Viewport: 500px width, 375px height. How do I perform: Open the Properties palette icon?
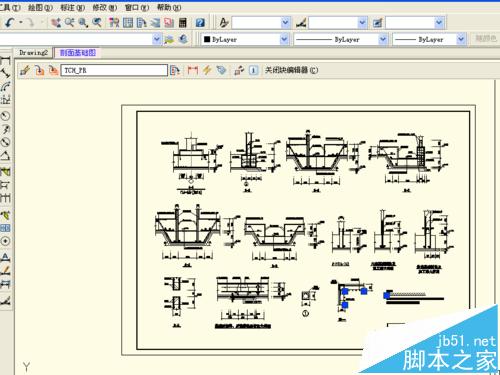pos(114,23)
